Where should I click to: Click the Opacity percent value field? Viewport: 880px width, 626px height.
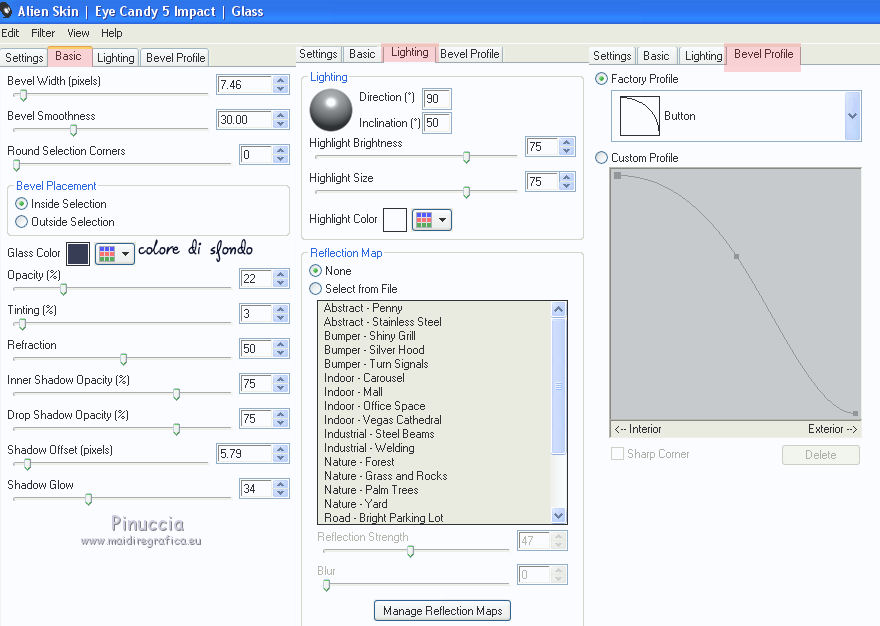(256, 278)
